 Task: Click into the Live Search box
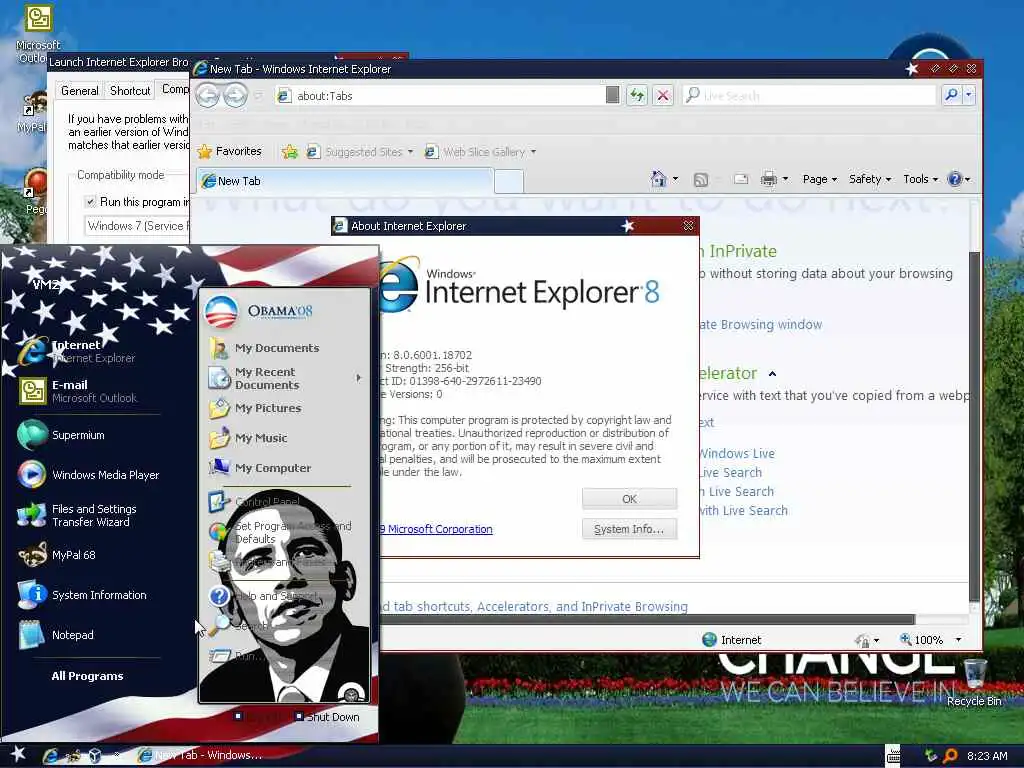click(810, 95)
